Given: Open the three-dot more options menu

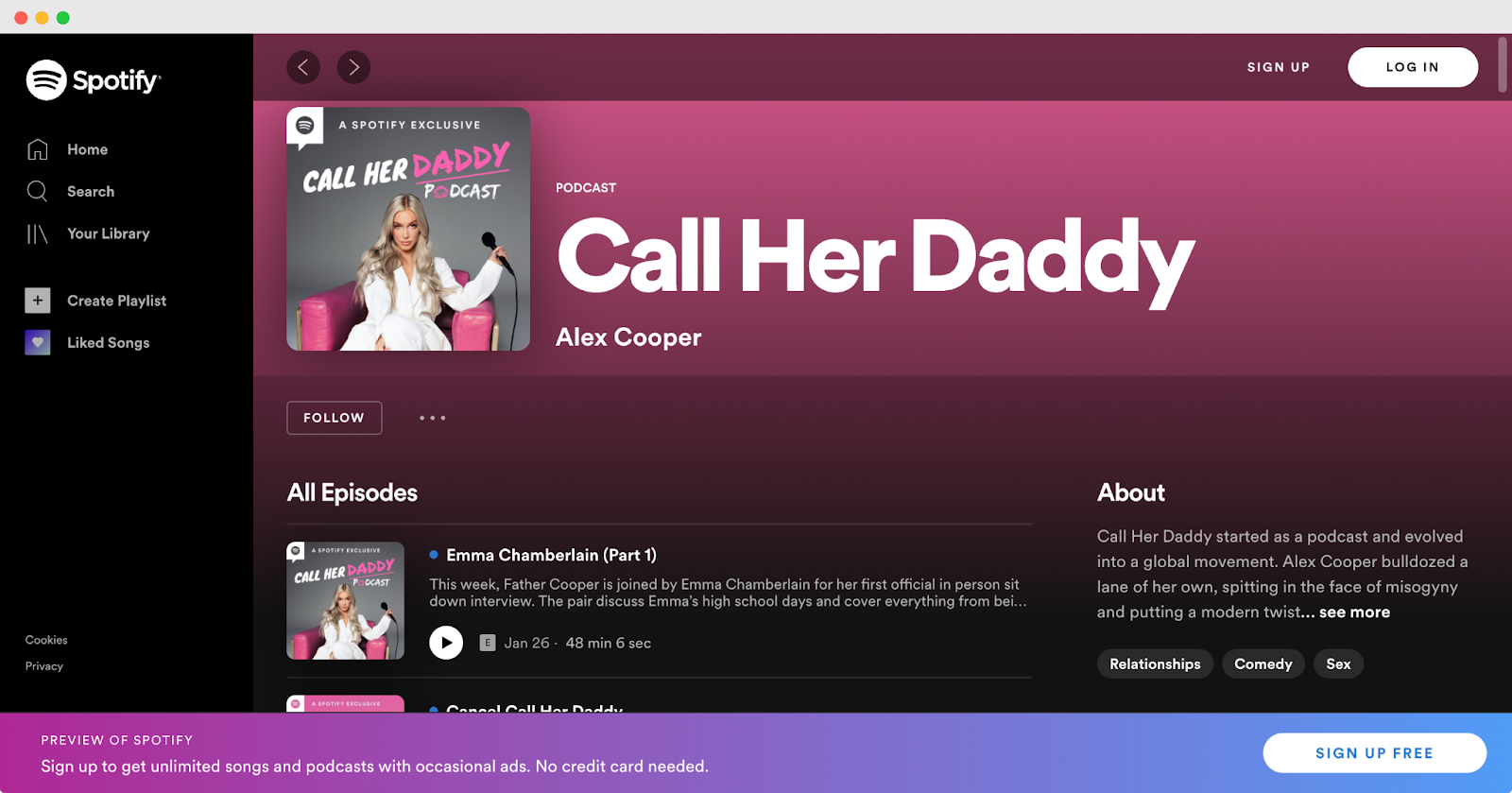Looking at the screenshot, I should (x=433, y=418).
